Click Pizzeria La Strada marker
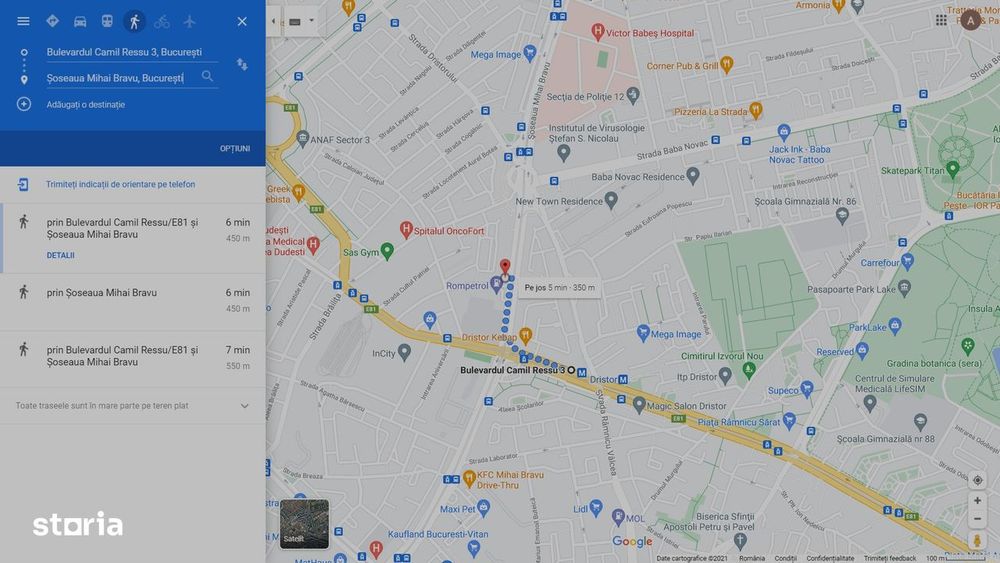This screenshot has height=563, width=1000. tap(756, 110)
